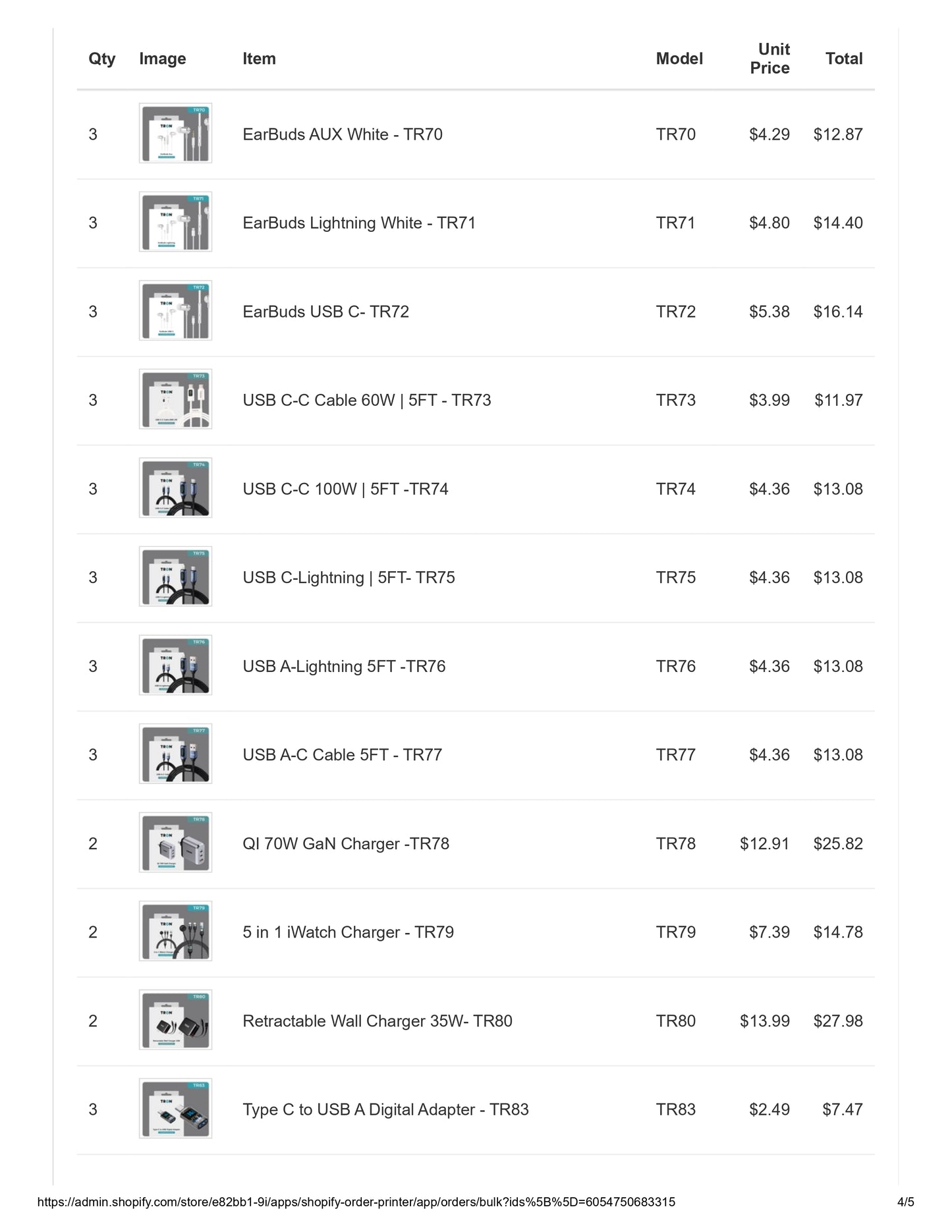Click the Shopify admin URL in the footer

356,1202
